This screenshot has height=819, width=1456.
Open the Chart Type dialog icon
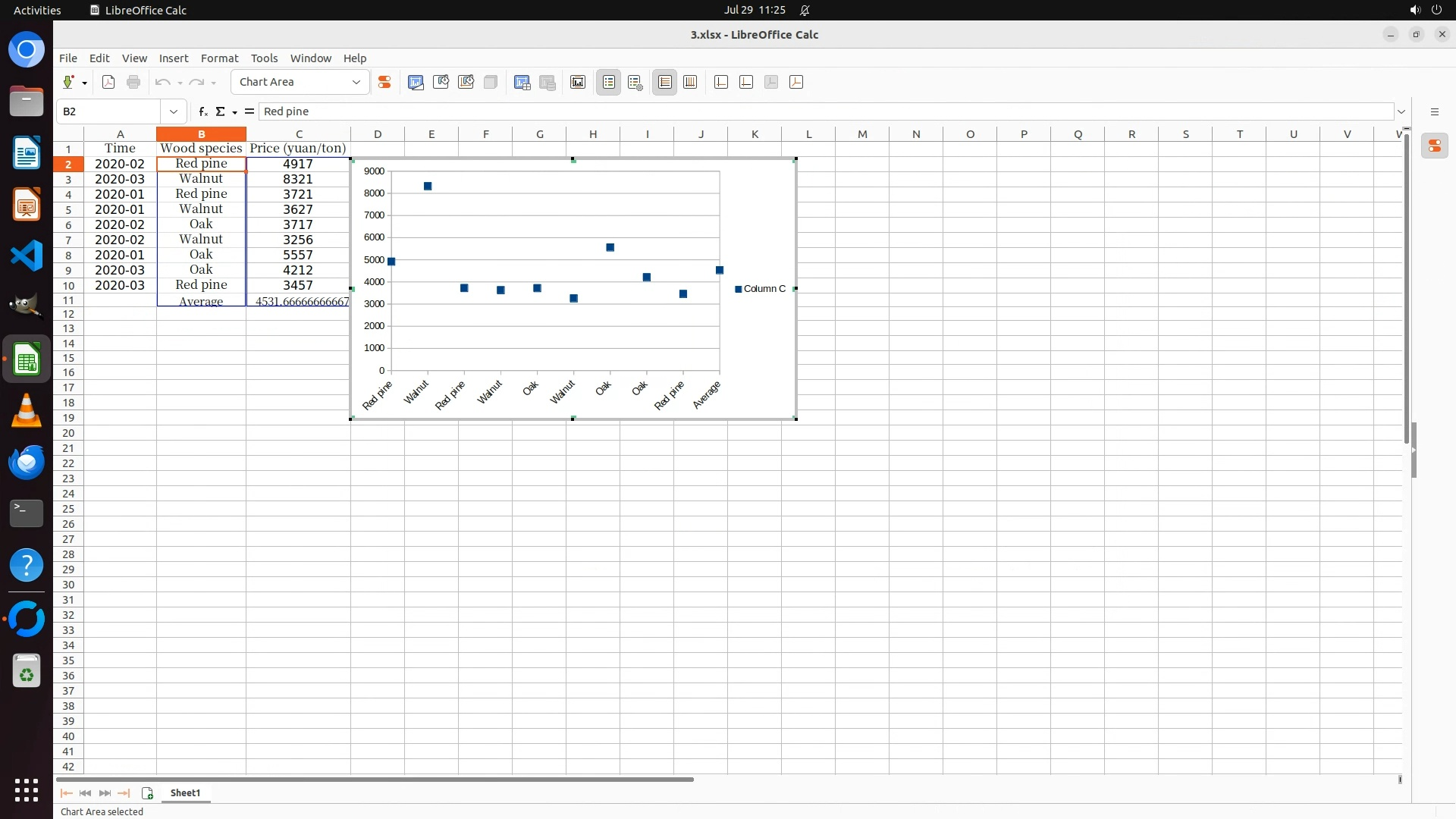pos(416,82)
